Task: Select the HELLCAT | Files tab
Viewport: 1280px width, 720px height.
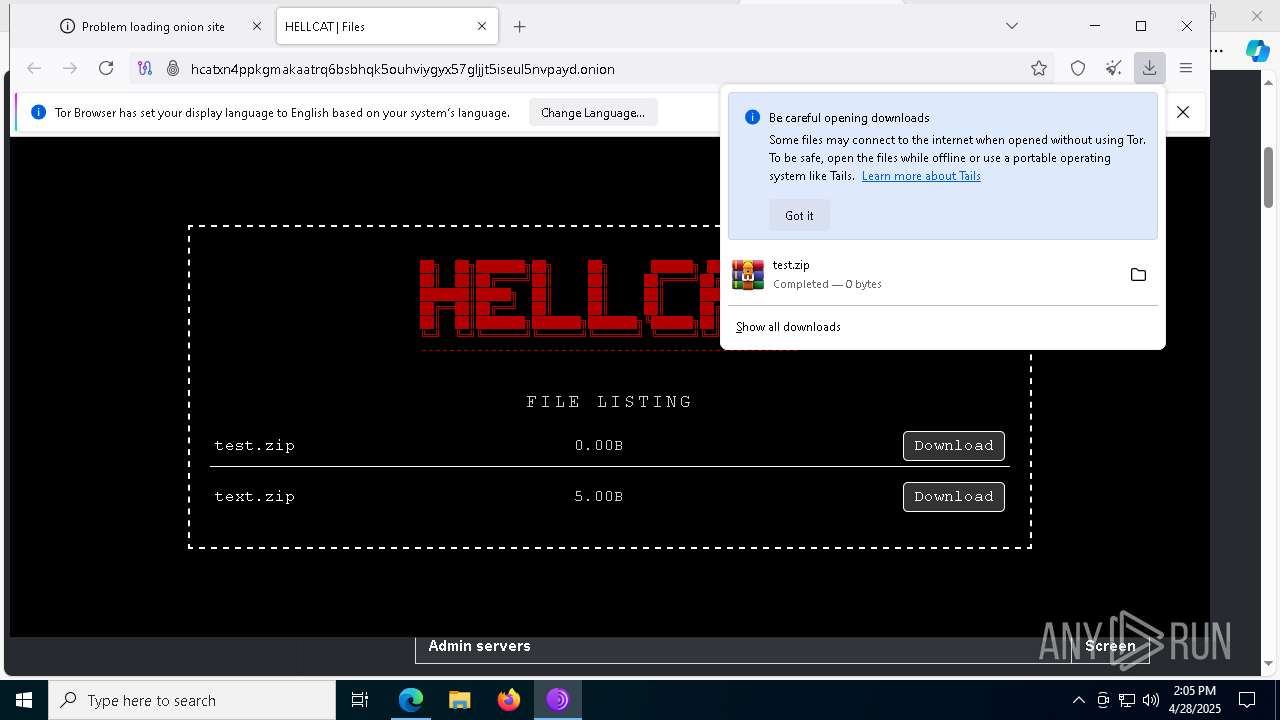Action: click(387, 27)
